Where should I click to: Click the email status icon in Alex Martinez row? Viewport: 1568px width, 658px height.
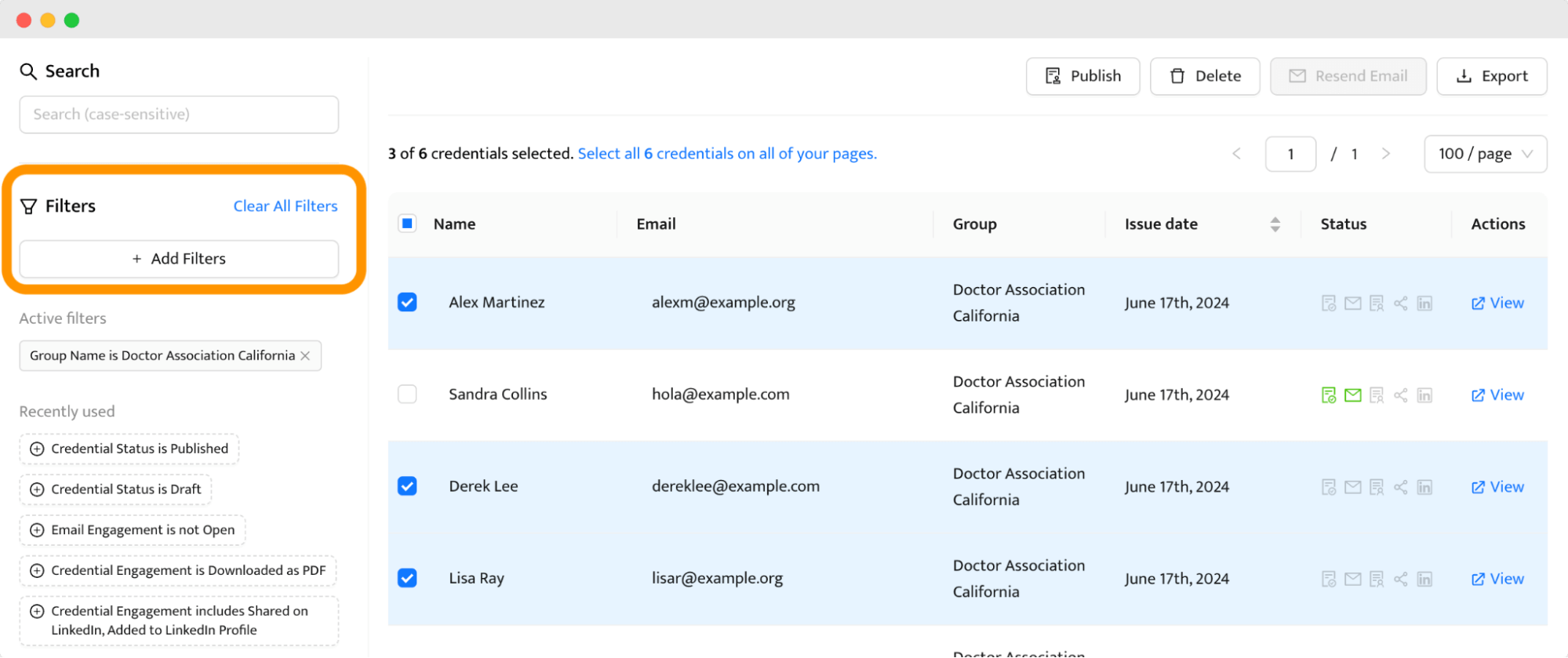(1352, 304)
